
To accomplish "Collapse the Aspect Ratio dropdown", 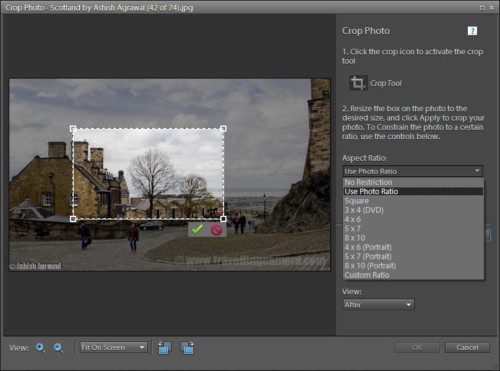I will (413, 171).
